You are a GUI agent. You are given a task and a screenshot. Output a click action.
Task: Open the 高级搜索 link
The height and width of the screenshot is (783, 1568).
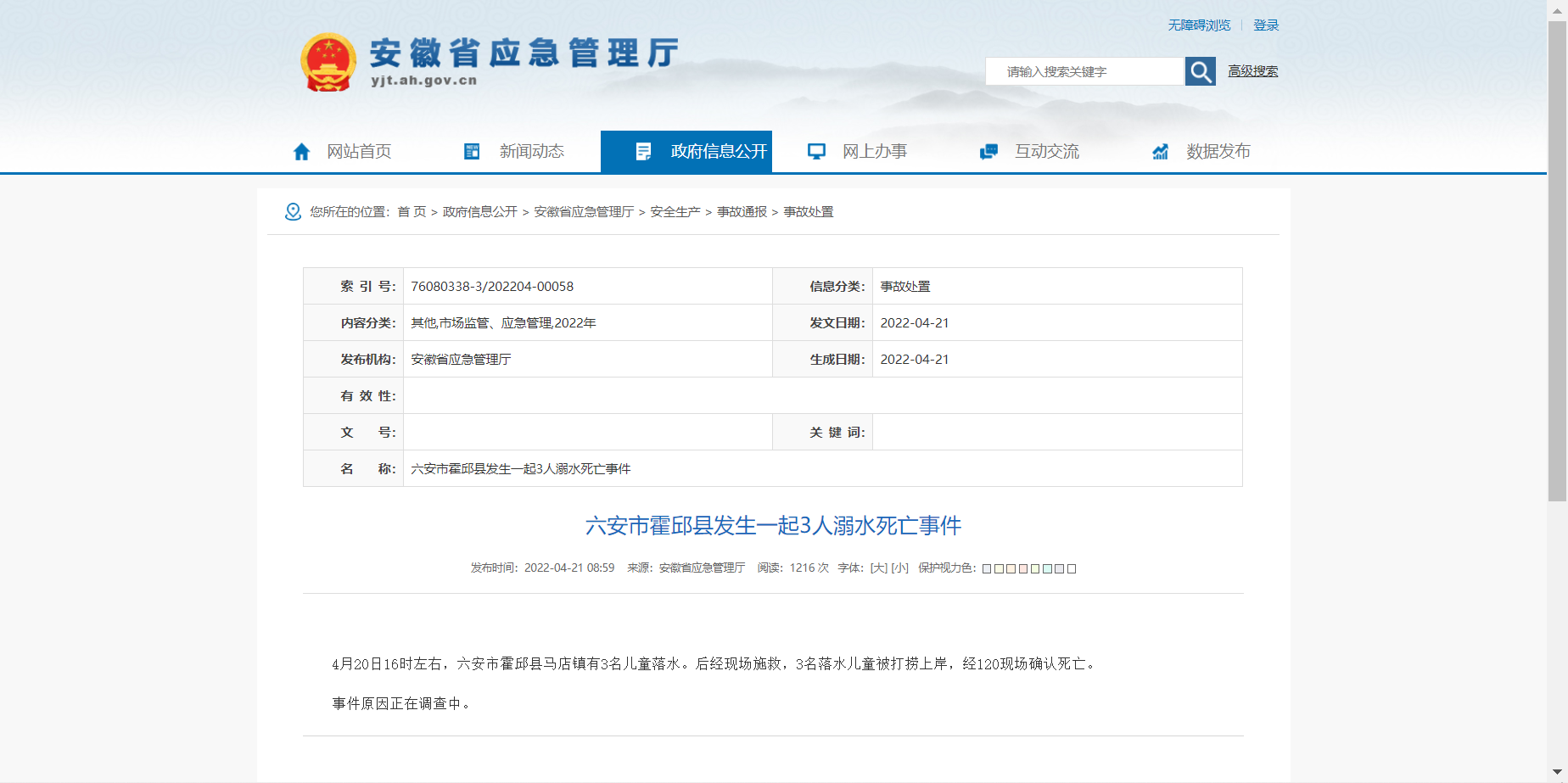click(1252, 71)
